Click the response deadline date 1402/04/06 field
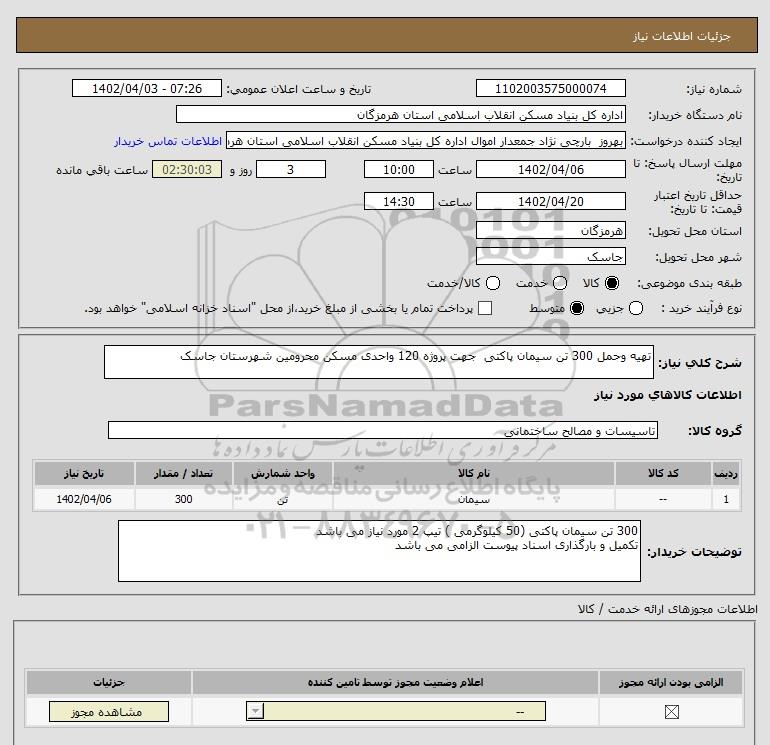The height and width of the screenshot is (745, 770). click(x=550, y=169)
